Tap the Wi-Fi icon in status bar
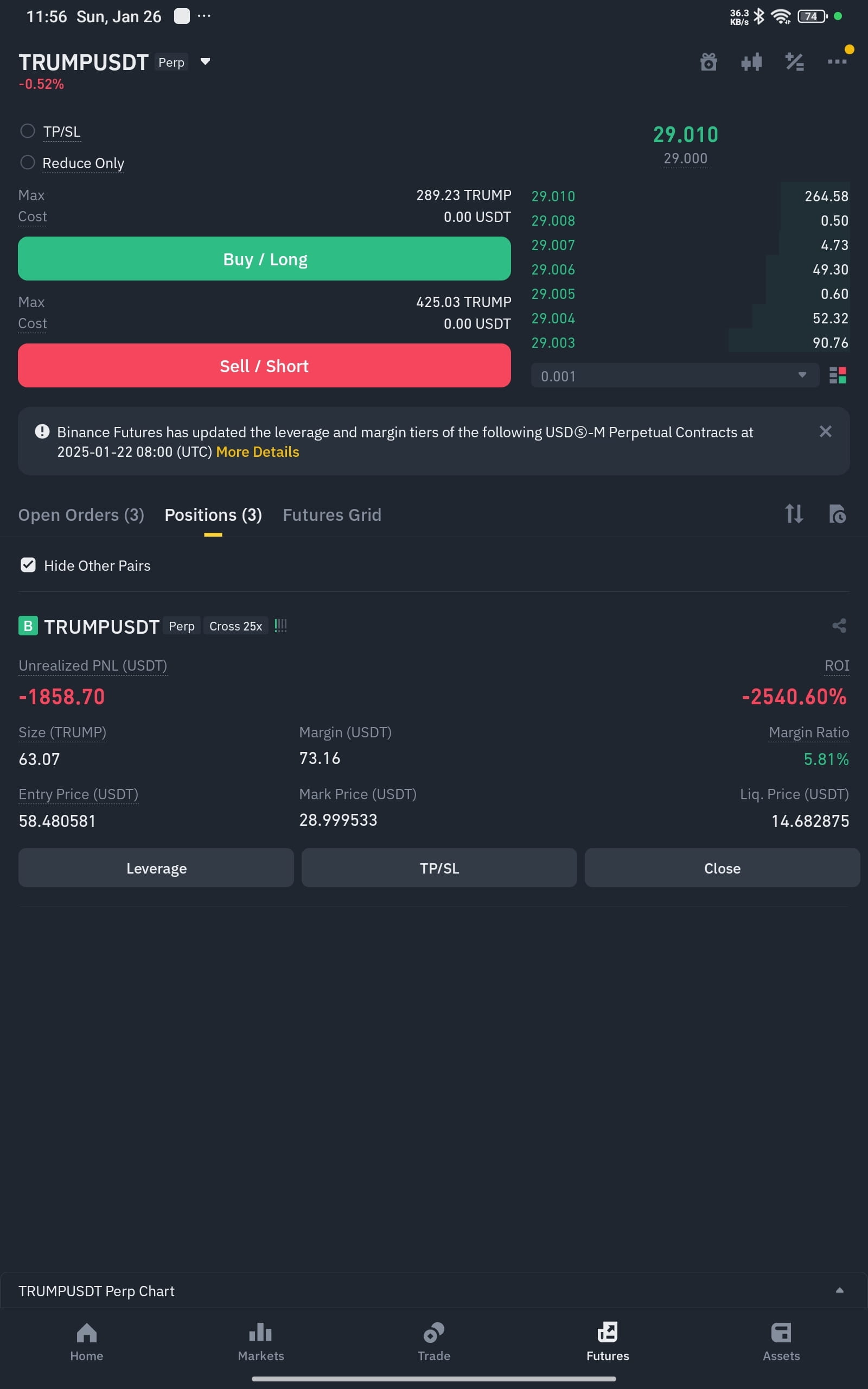Screen dimensions: 868x1389 (x=781, y=16)
